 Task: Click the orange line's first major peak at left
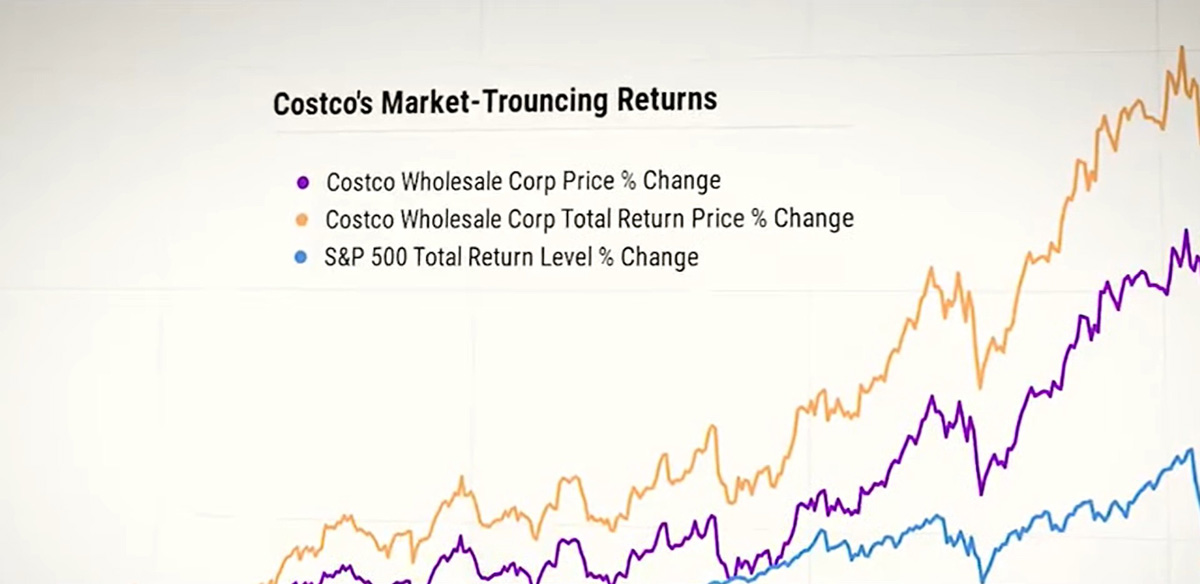point(461,477)
